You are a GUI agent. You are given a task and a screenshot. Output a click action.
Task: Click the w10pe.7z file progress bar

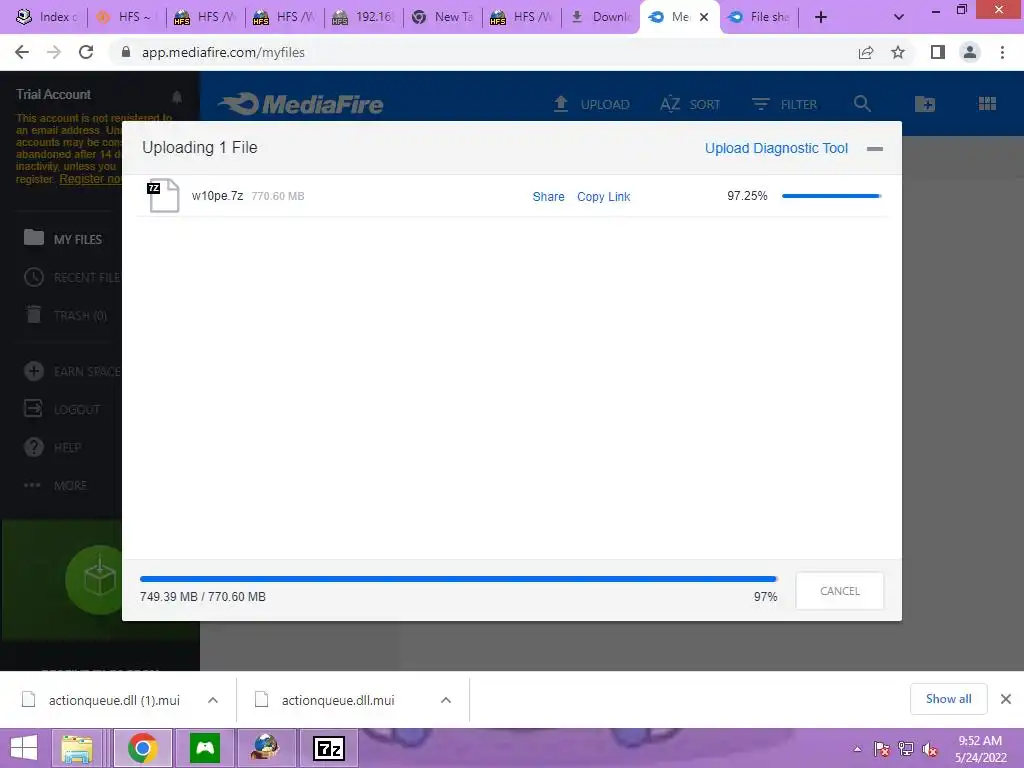point(831,196)
